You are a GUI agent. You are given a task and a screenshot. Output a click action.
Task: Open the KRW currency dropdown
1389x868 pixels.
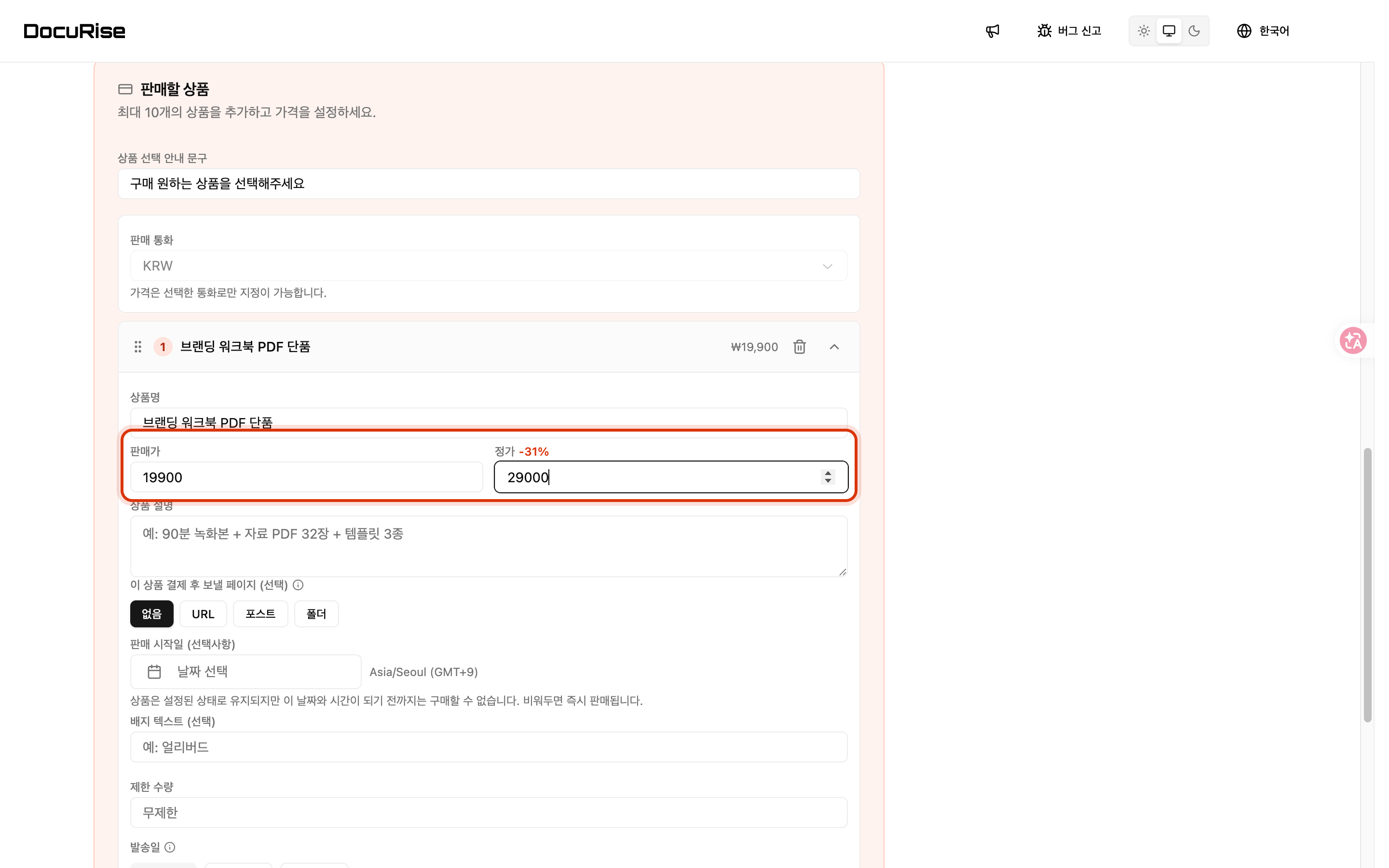tap(489, 266)
